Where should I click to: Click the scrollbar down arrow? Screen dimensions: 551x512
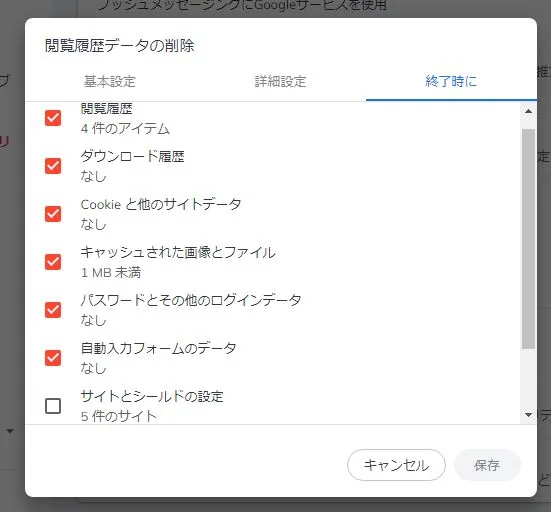[x=528, y=415]
